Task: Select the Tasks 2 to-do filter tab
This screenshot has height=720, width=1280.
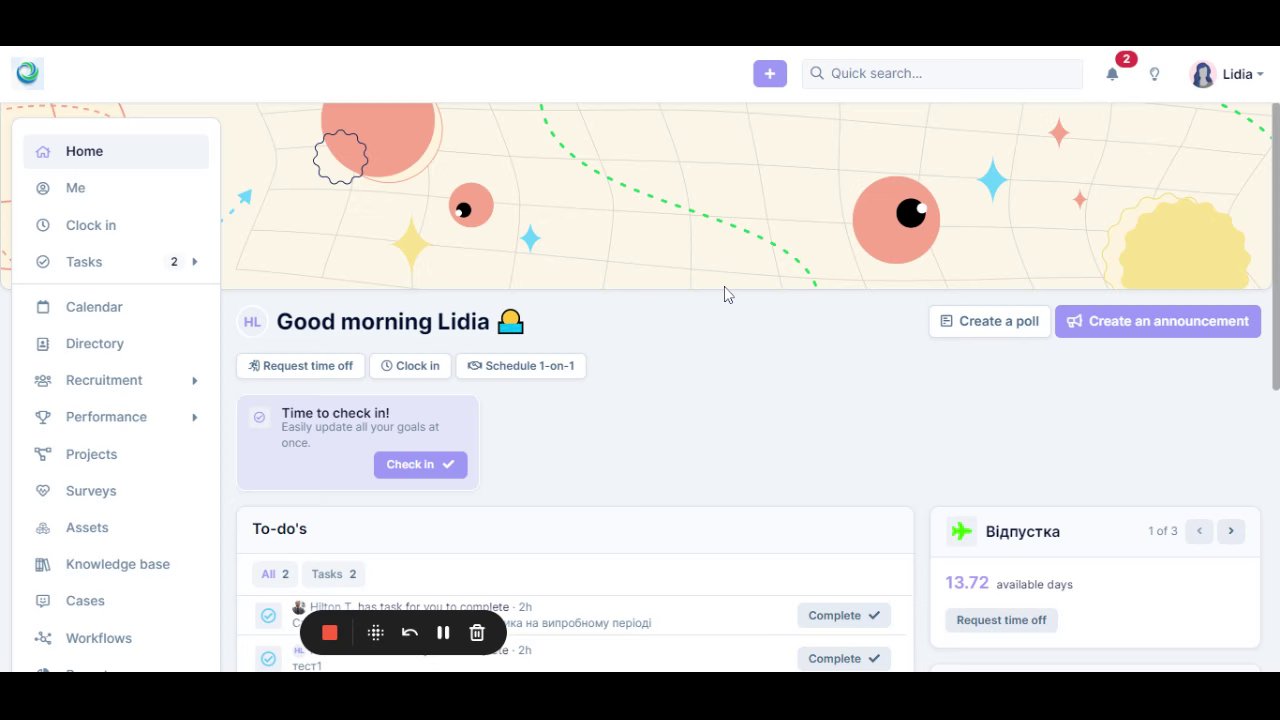Action: coord(334,574)
